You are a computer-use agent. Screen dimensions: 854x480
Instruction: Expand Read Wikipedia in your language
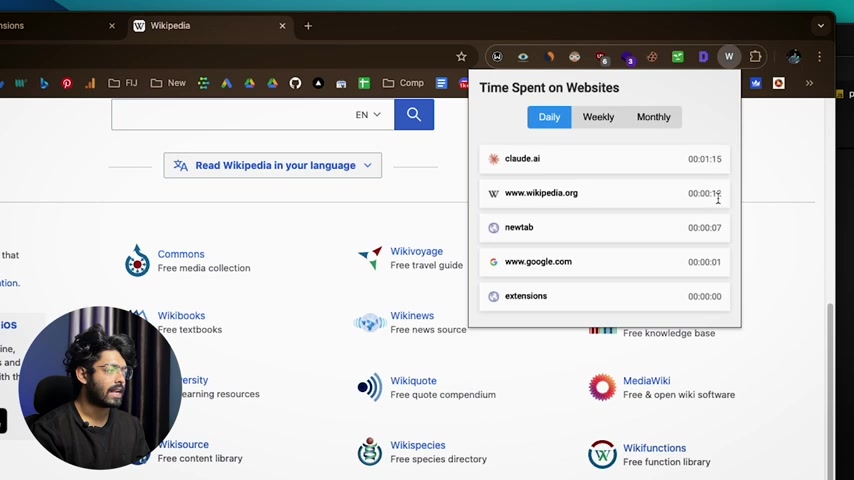272,165
